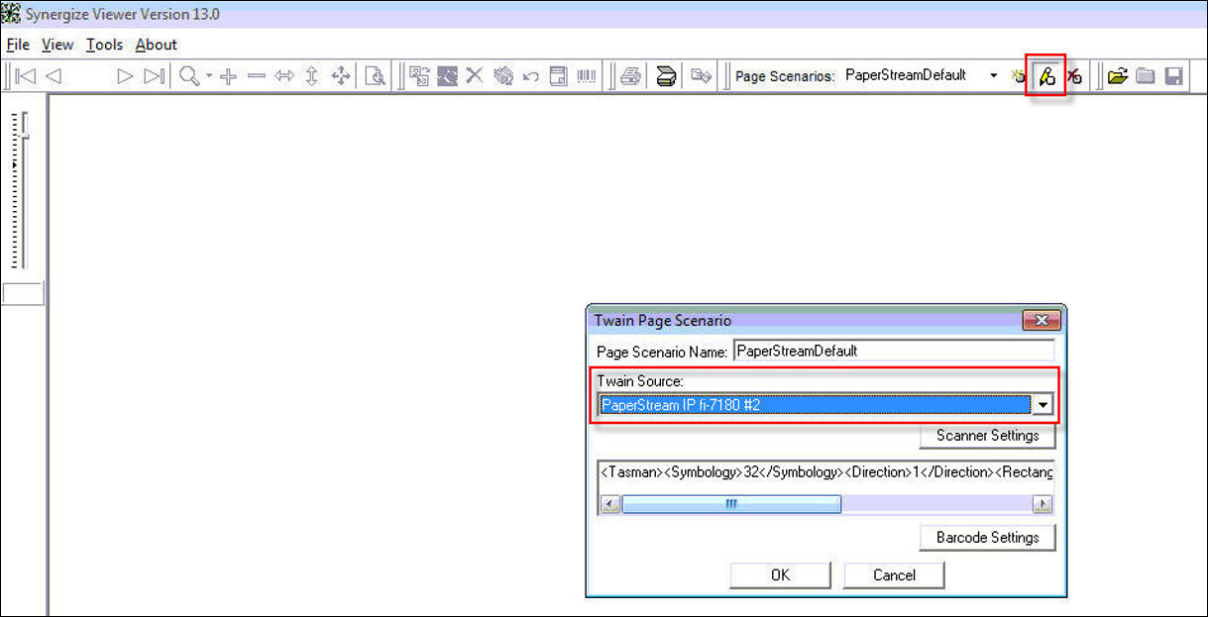Click the horizontal scrollbar right arrow
The image size is (1208, 617).
click(x=1042, y=505)
